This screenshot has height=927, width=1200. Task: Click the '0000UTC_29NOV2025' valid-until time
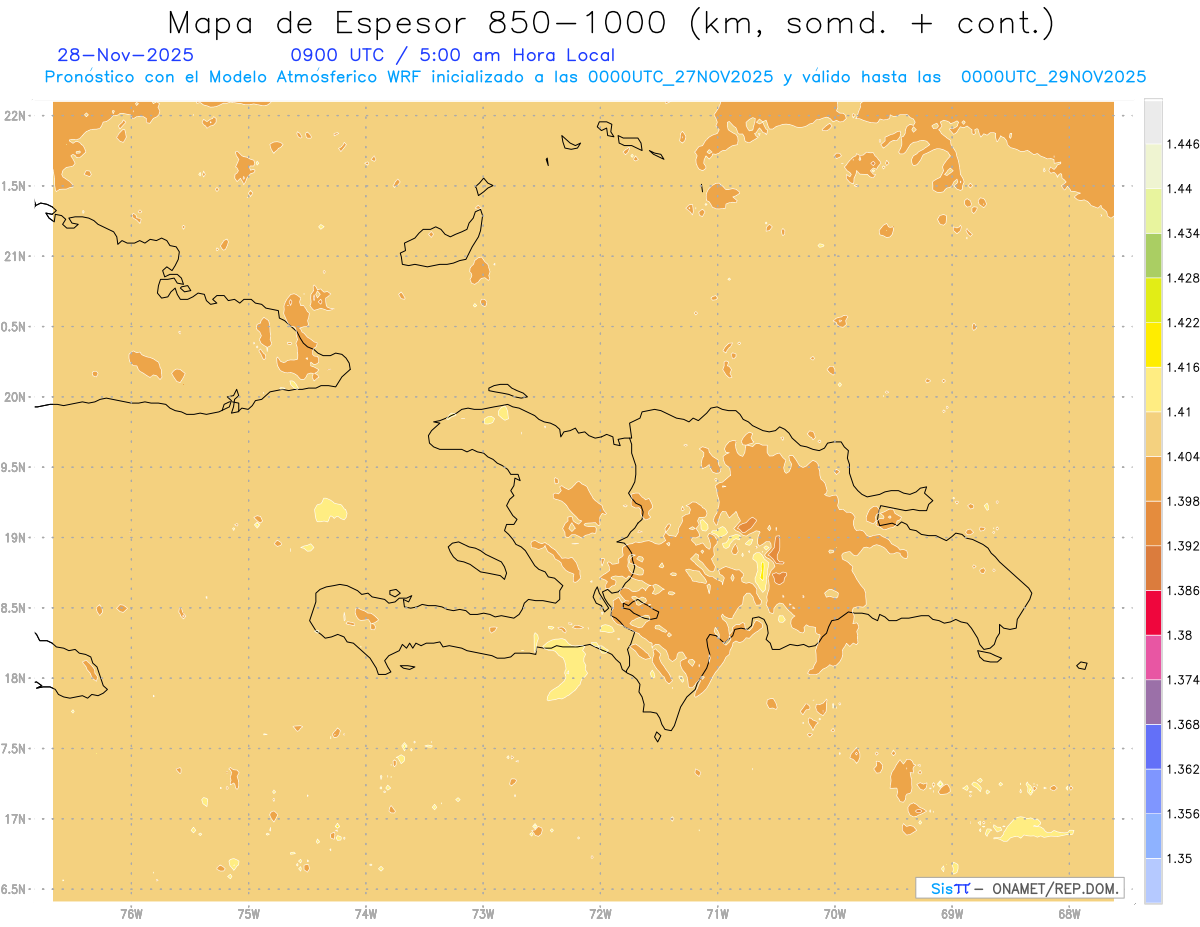(1053, 77)
